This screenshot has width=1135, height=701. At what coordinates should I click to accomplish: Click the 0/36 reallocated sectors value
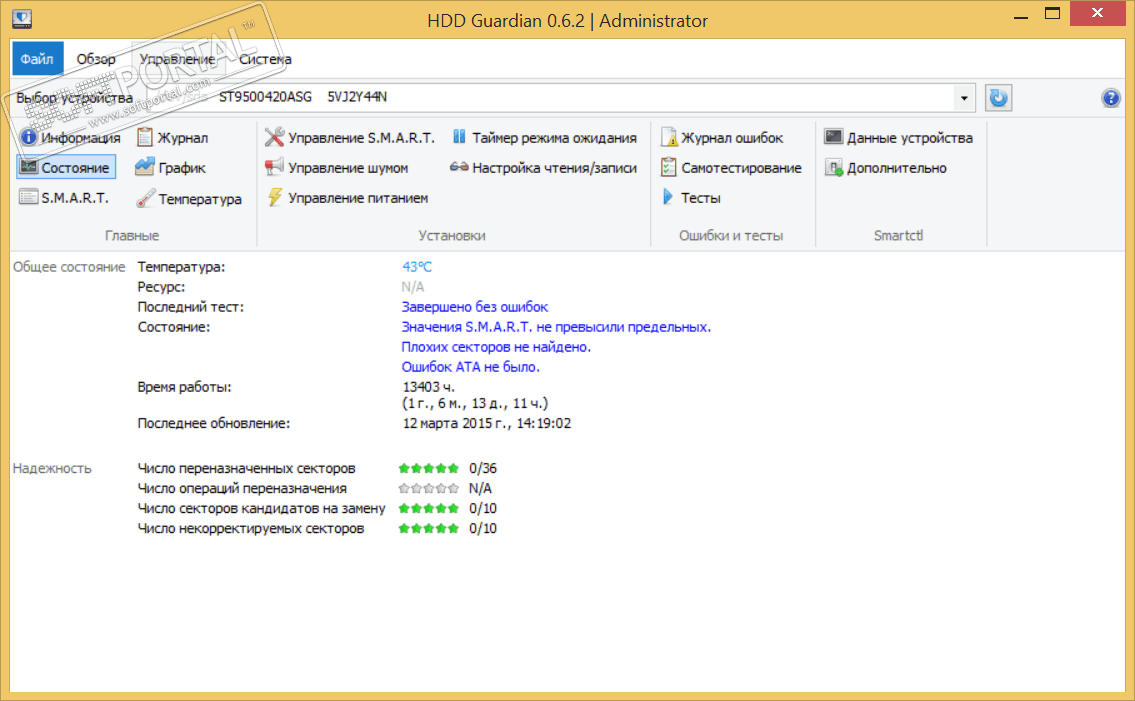click(483, 468)
